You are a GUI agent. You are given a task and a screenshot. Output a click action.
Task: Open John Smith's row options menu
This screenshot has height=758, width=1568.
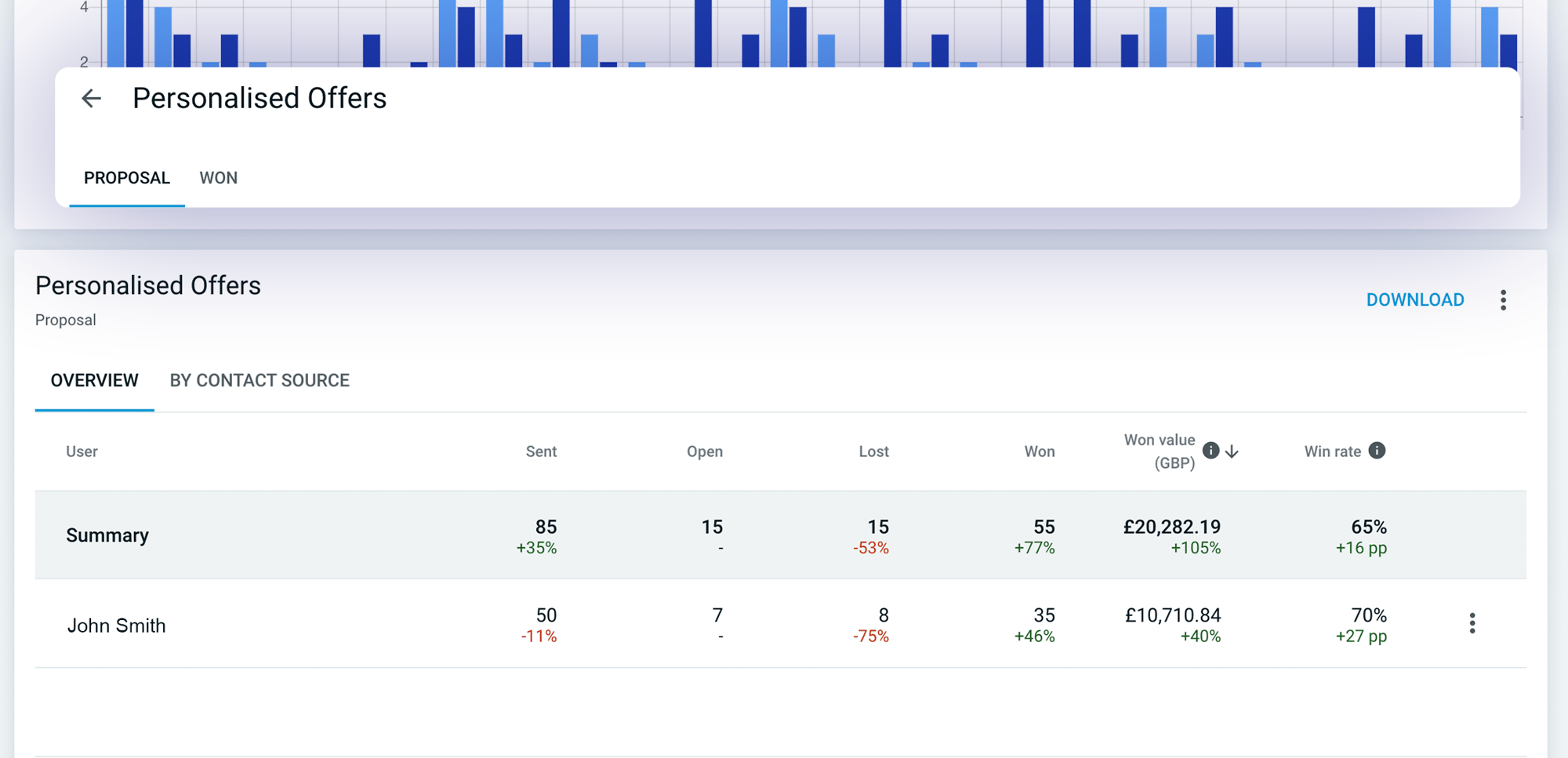click(1472, 623)
